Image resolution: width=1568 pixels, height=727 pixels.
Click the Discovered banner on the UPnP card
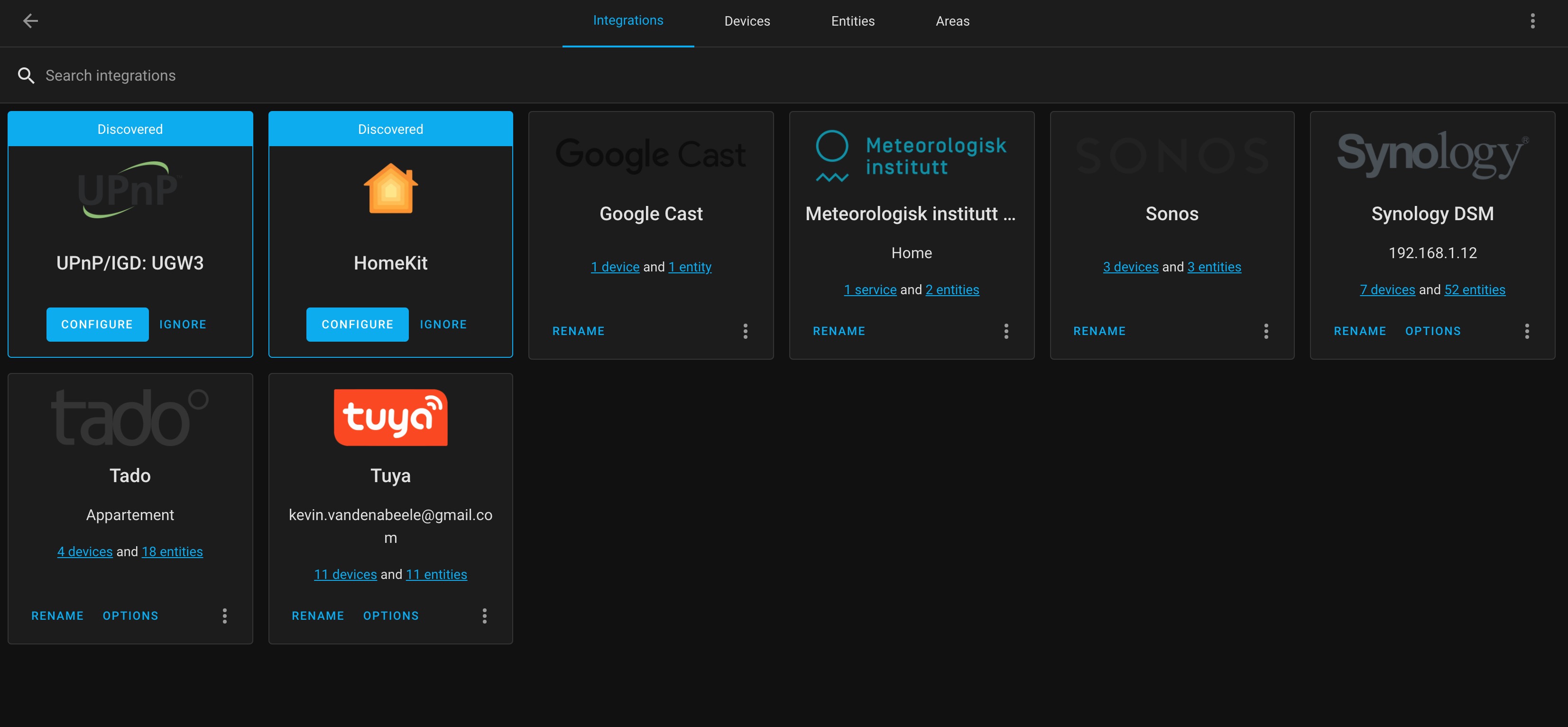point(130,129)
